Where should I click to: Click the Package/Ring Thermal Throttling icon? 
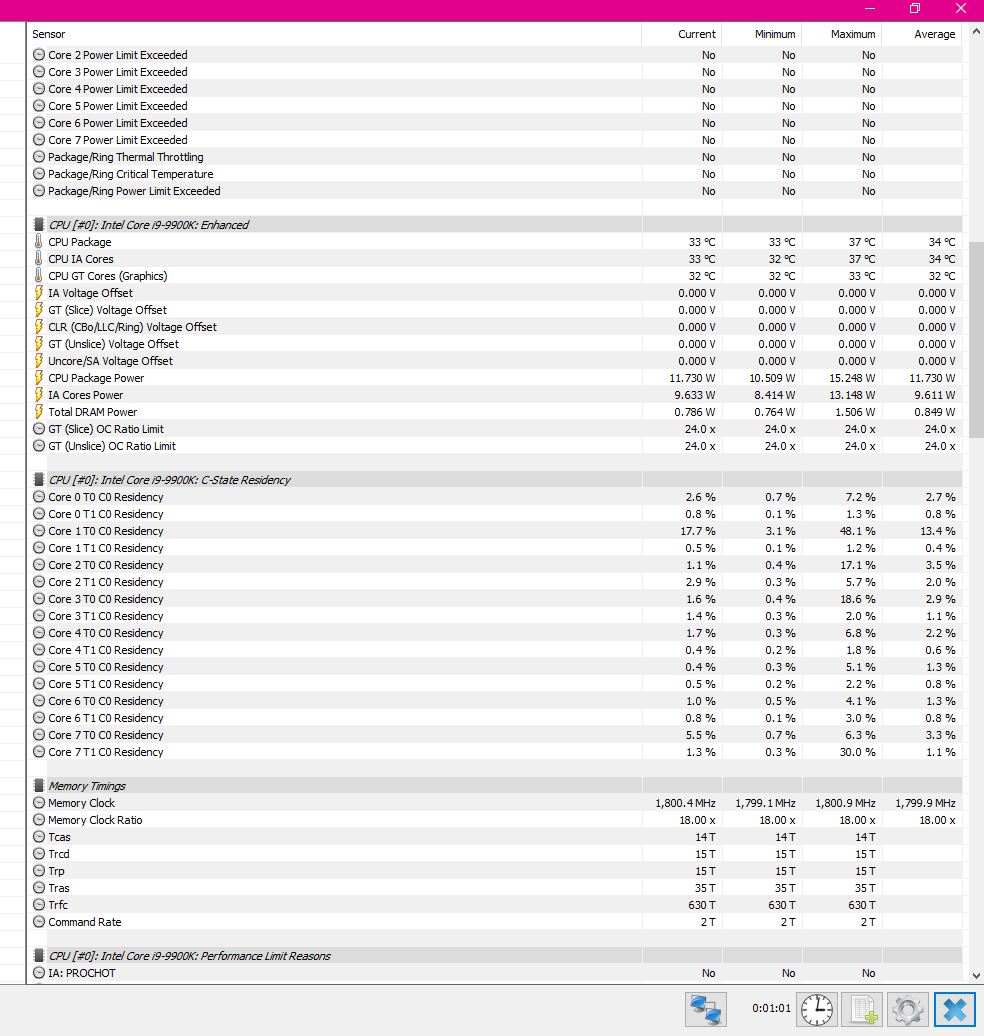pyautogui.click(x=39, y=157)
